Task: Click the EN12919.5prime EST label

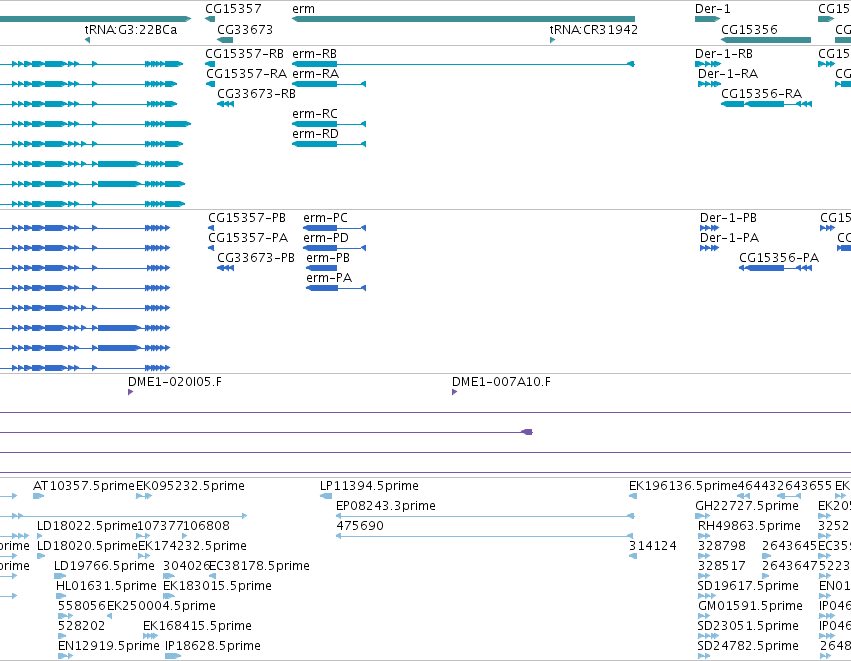Action: [109, 646]
